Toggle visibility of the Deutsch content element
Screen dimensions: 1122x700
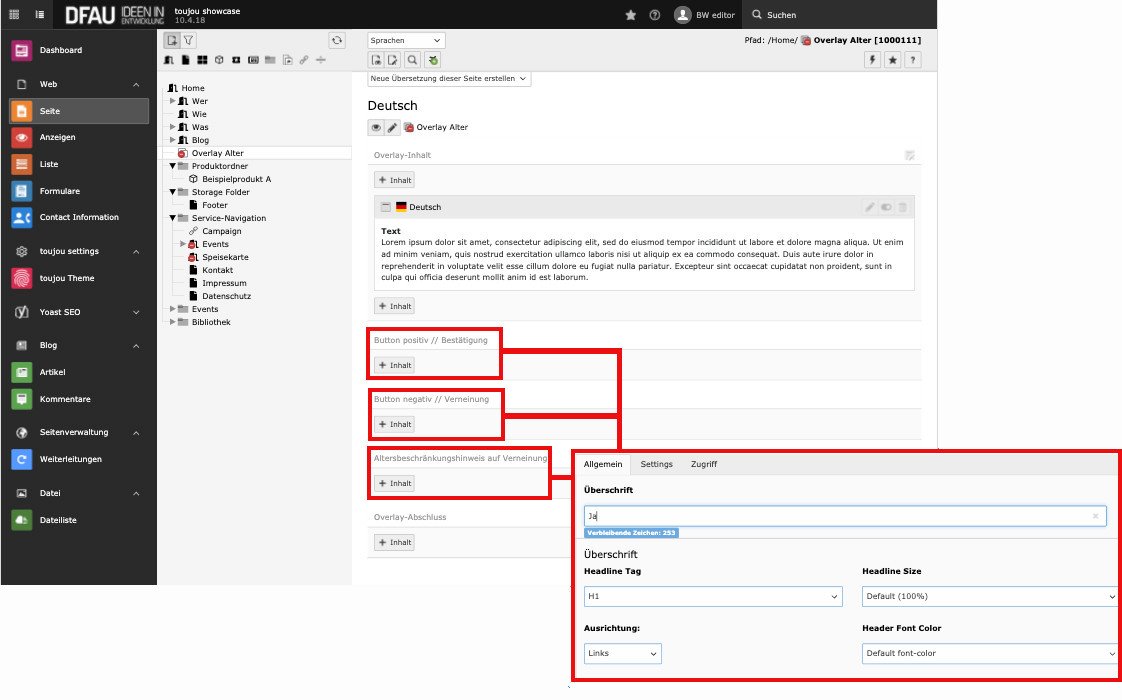(x=886, y=207)
